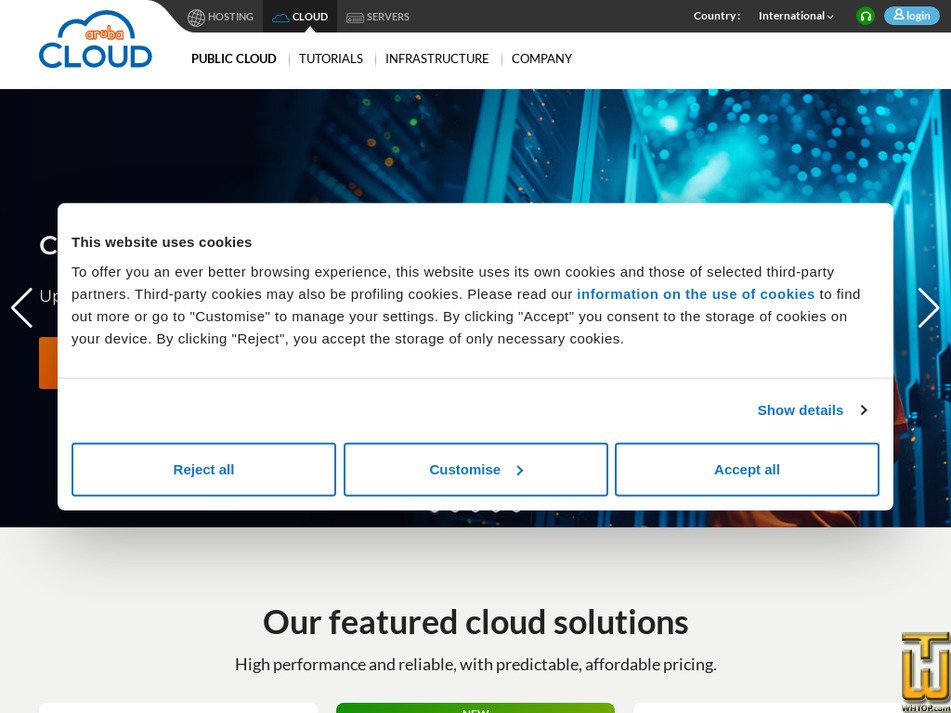951x713 pixels.
Task: Choose Customise to manage cookie settings
Action: point(465,469)
